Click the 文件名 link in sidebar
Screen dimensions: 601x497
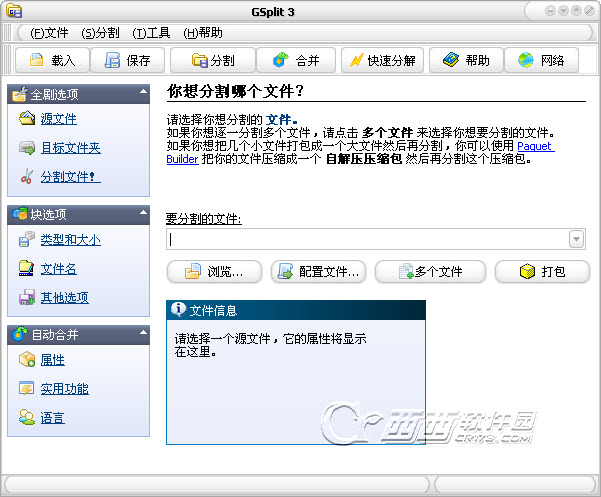tap(59, 269)
